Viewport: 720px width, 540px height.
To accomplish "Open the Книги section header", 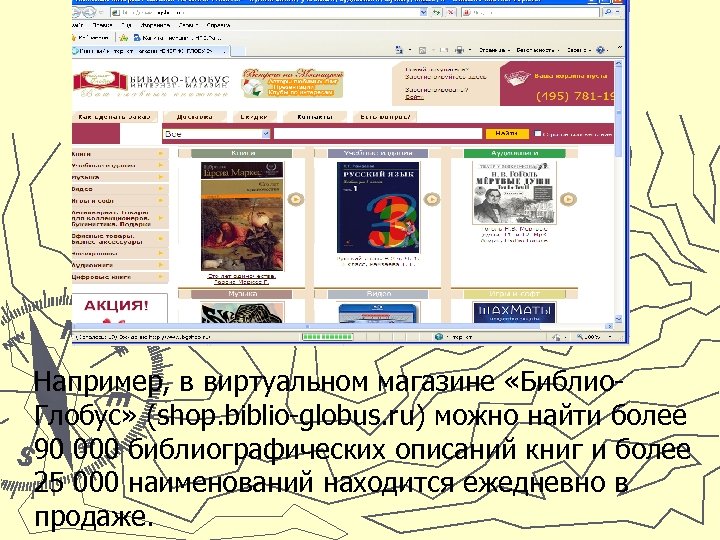I will click(x=242, y=153).
